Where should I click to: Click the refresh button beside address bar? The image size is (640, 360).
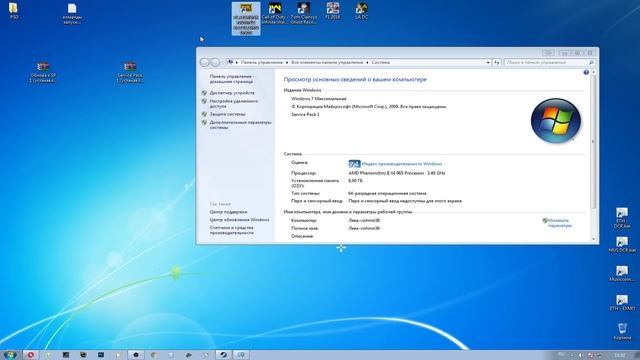click(x=497, y=62)
